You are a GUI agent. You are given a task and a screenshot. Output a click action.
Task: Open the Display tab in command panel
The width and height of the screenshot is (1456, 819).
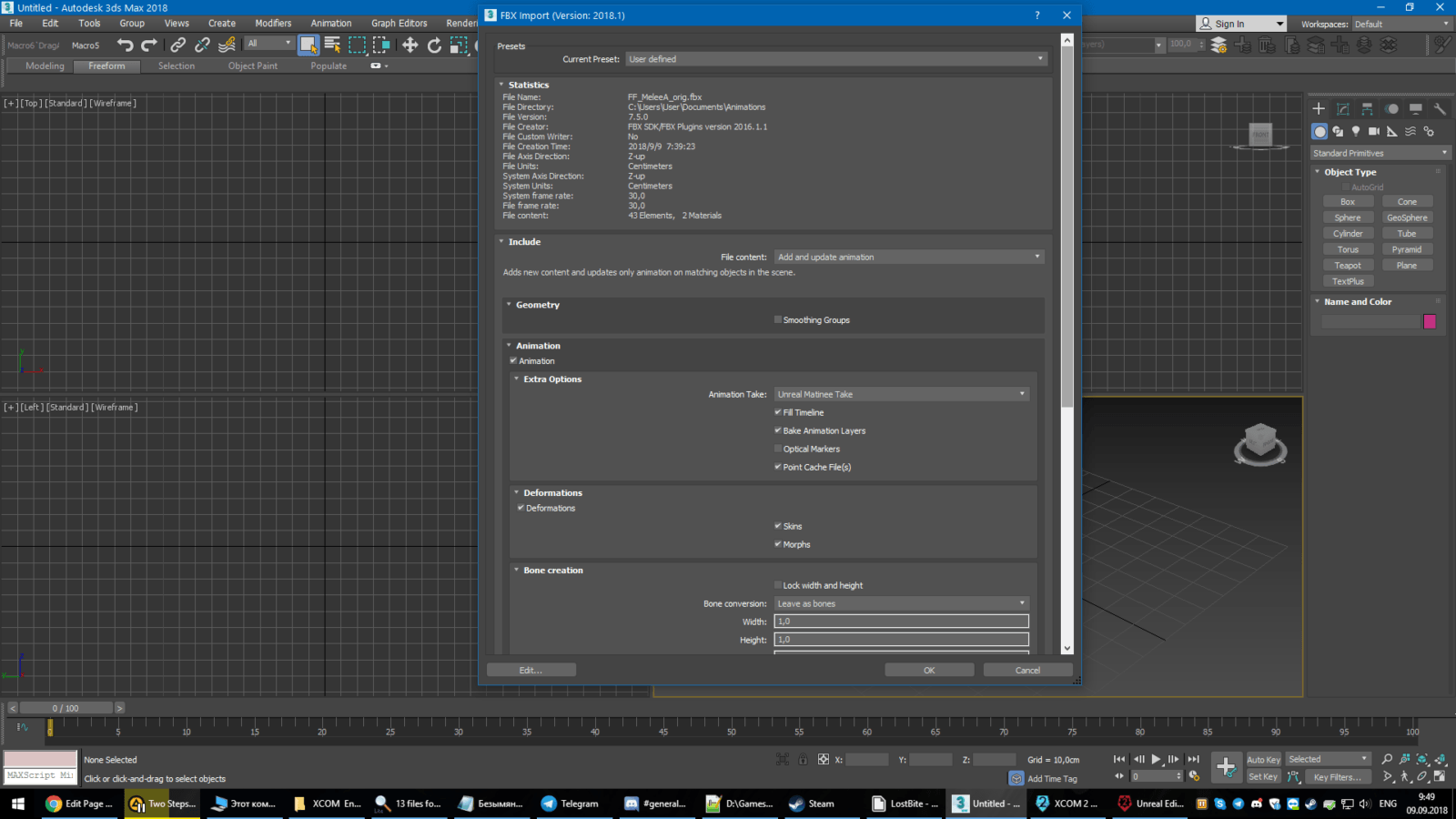[x=1416, y=108]
